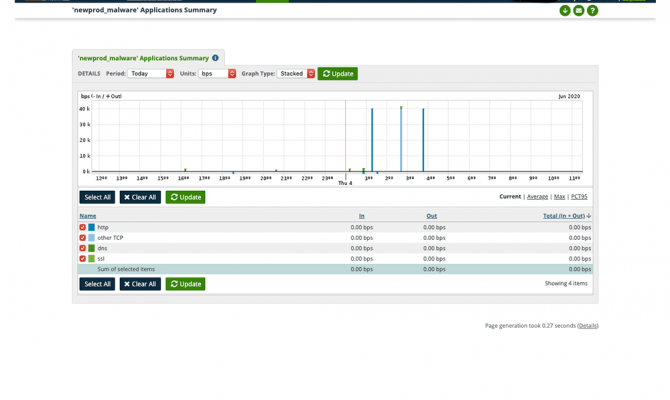670x400 pixels.
Task: Uncheck the ssl checkbox
Action: point(82,259)
